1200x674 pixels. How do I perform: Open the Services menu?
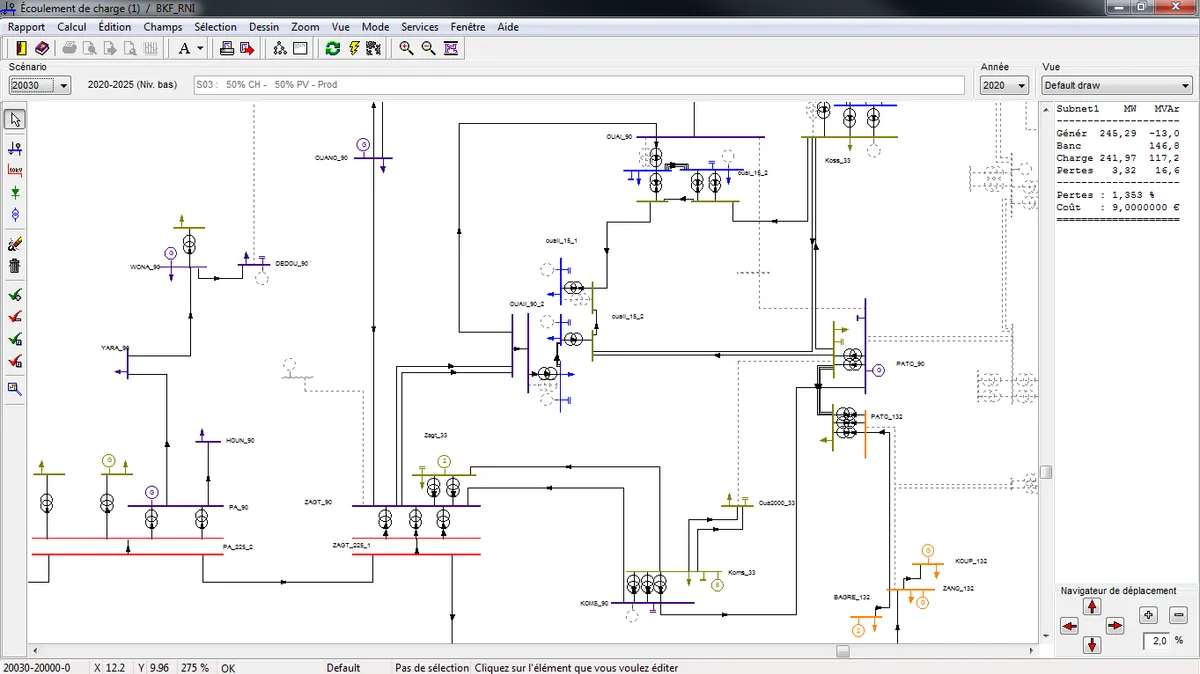click(x=419, y=27)
